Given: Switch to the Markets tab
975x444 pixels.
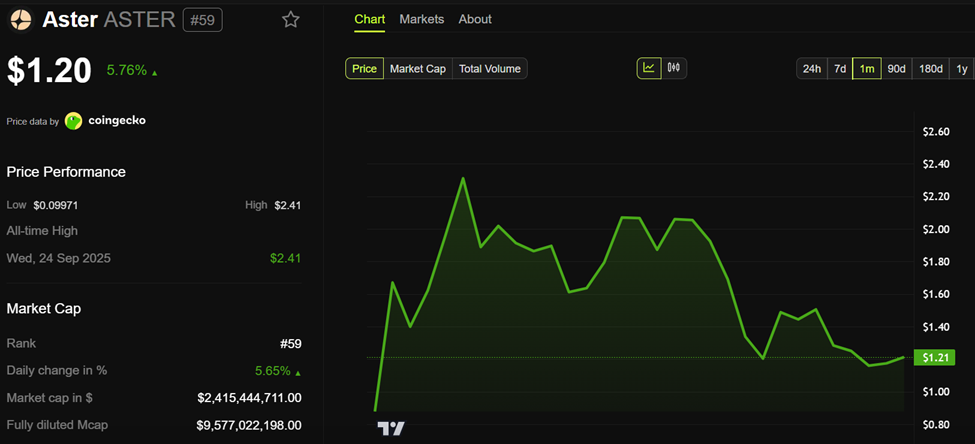Looking at the screenshot, I should click(422, 19).
